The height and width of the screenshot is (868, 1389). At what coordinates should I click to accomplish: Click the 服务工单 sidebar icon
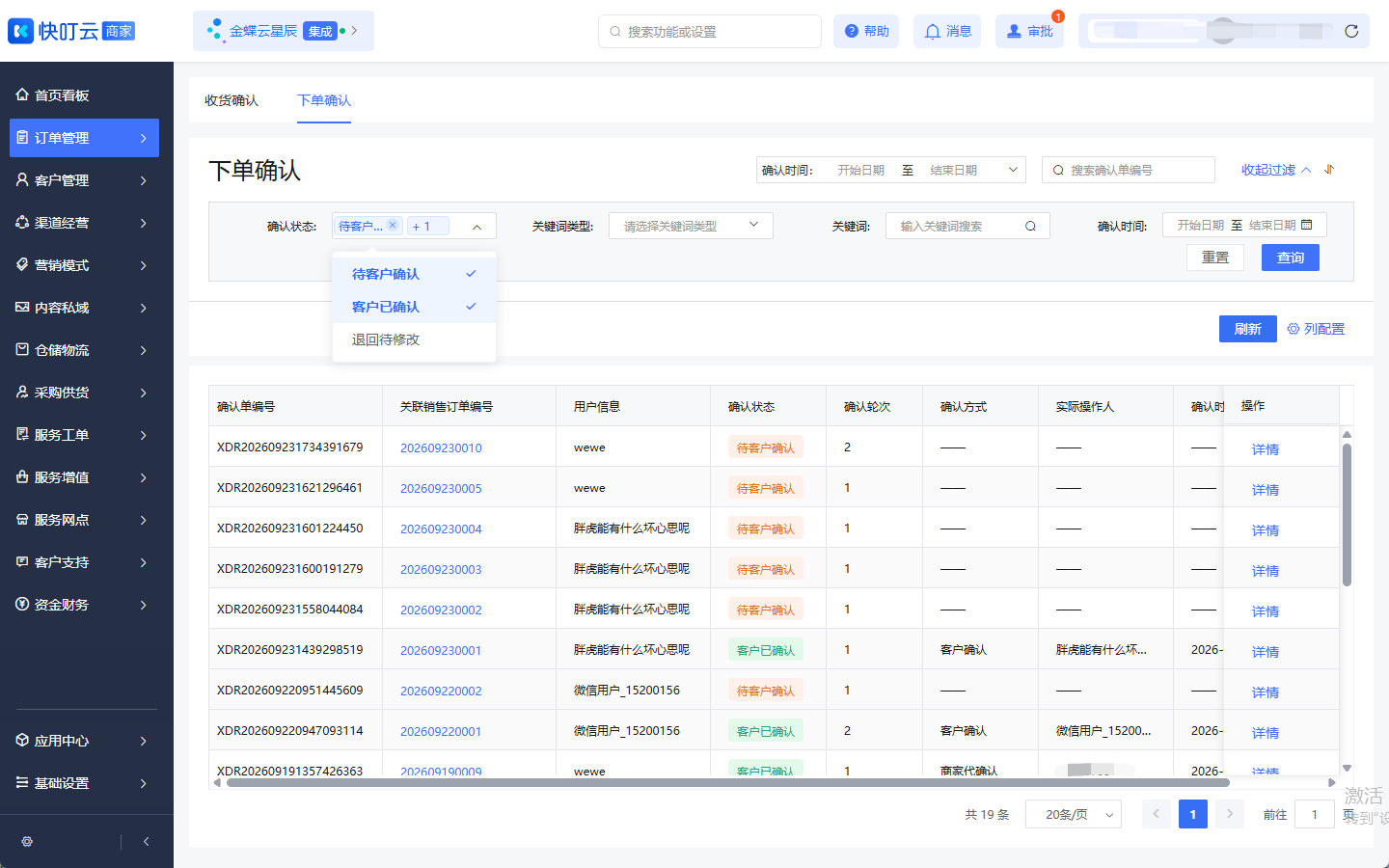tap(22, 434)
